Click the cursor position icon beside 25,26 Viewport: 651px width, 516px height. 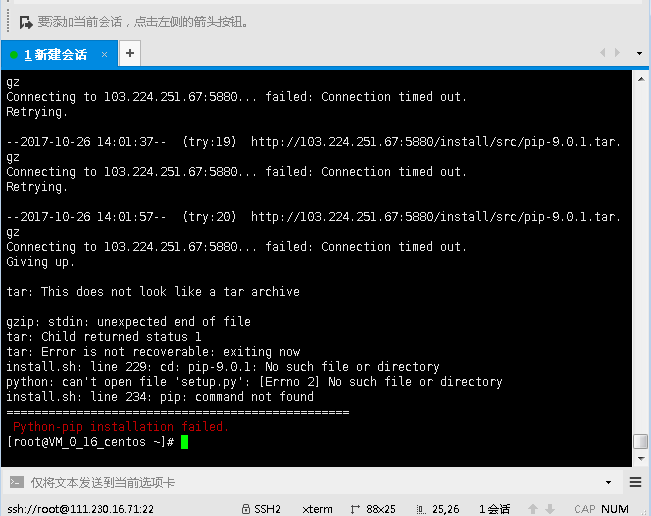(421, 509)
